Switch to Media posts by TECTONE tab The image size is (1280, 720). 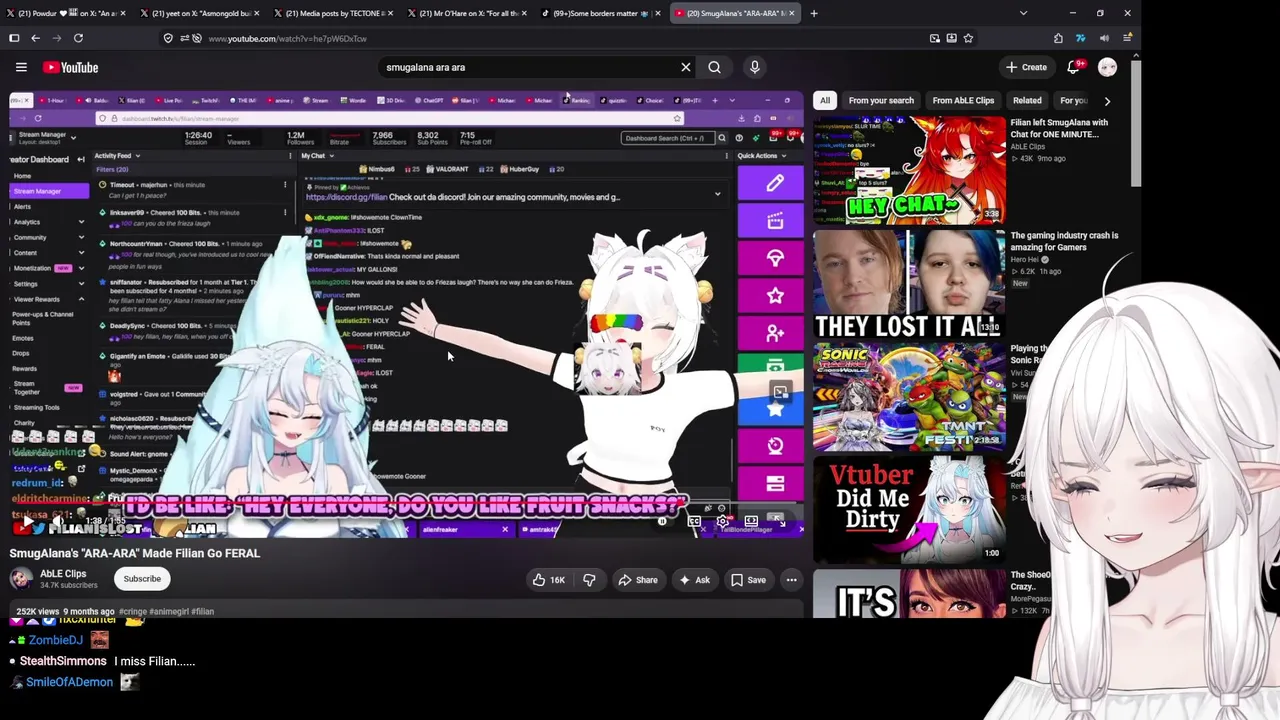coord(332,13)
